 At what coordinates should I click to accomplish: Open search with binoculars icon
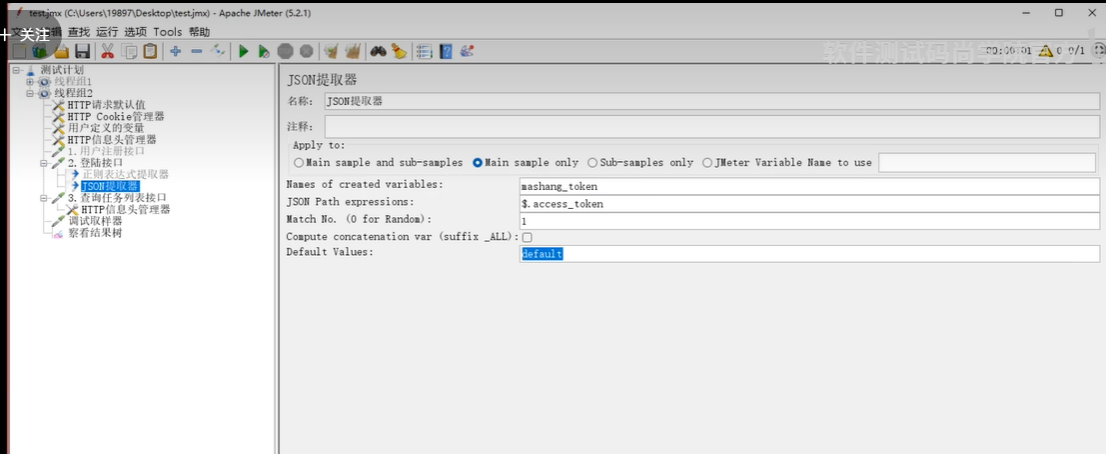click(378, 51)
